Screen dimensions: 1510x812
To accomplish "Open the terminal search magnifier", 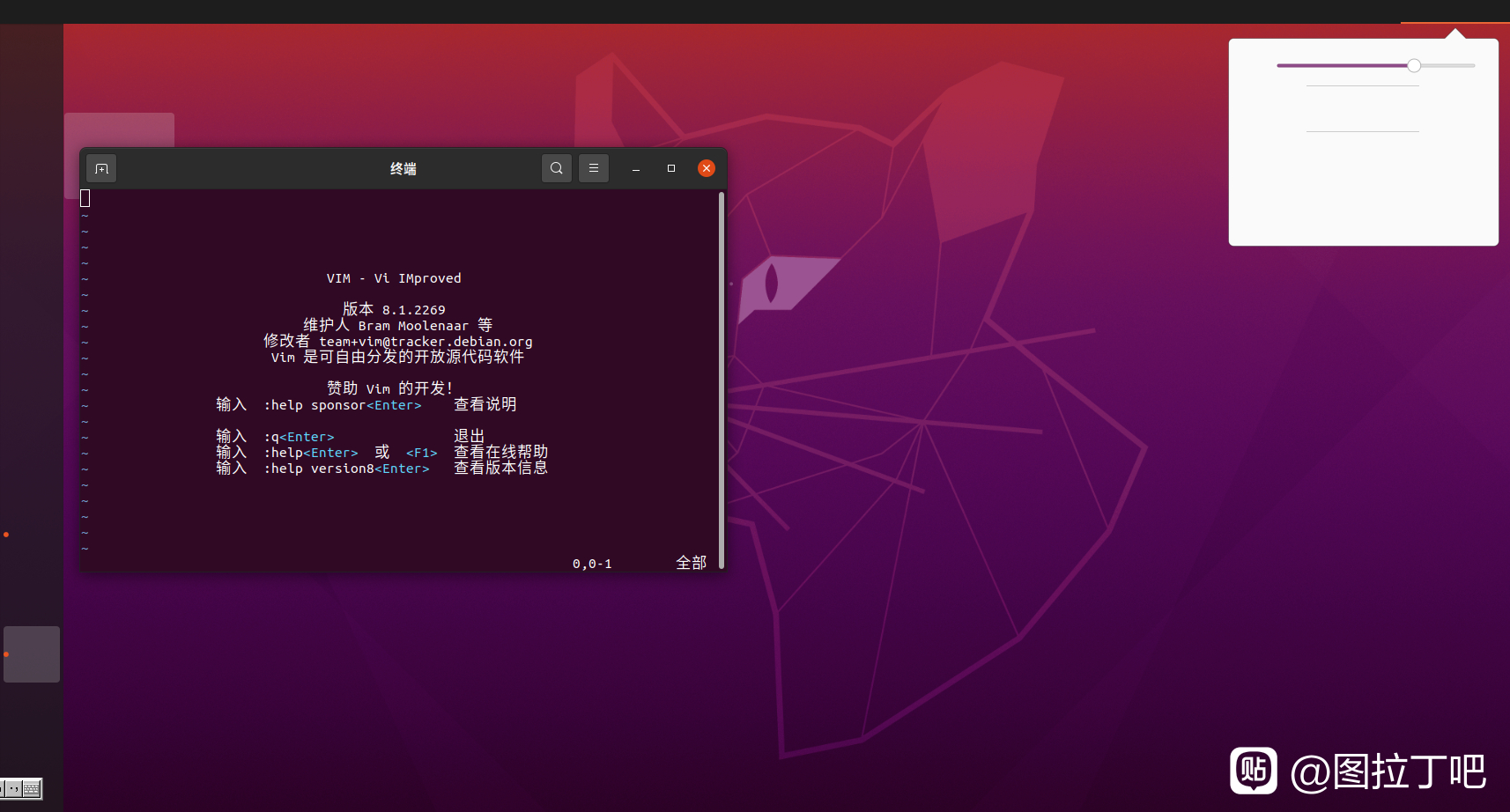I will coord(556,168).
